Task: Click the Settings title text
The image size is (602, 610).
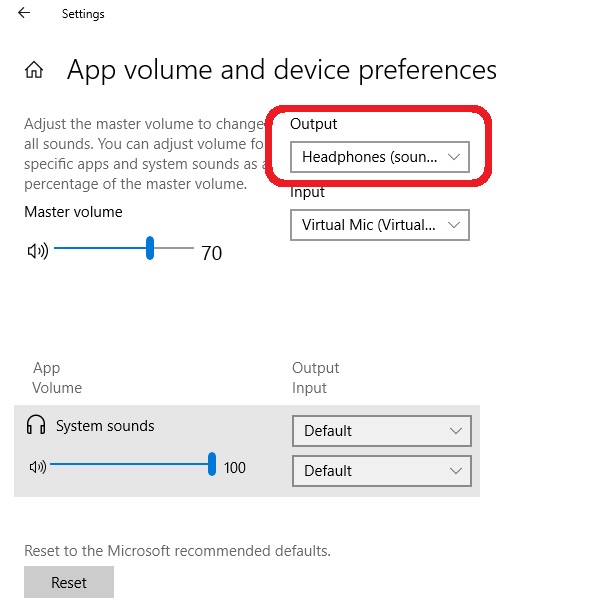Action: pos(83,14)
